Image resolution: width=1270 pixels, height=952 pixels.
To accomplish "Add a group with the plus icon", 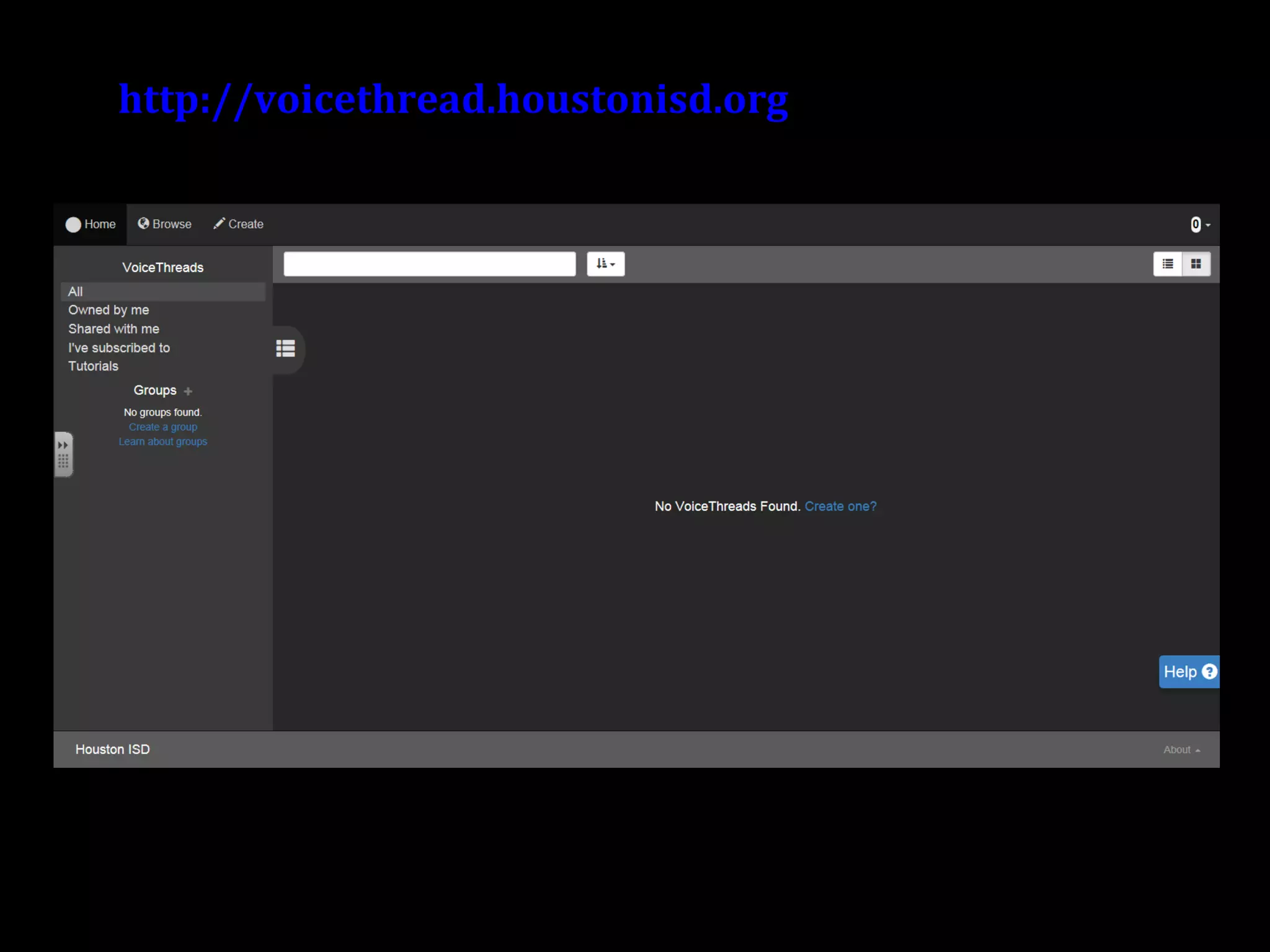I will (x=188, y=391).
